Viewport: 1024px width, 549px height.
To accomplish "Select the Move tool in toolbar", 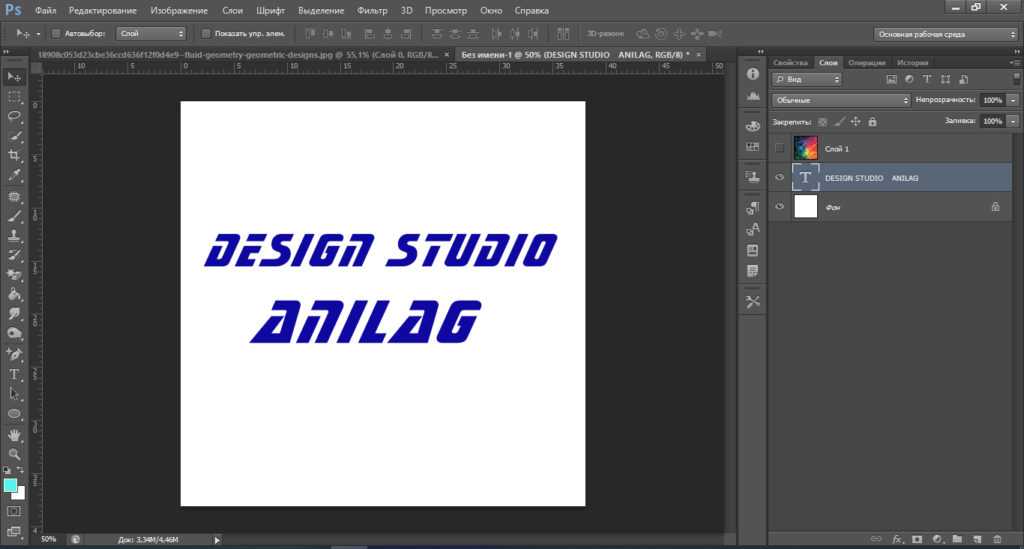I will (14, 77).
